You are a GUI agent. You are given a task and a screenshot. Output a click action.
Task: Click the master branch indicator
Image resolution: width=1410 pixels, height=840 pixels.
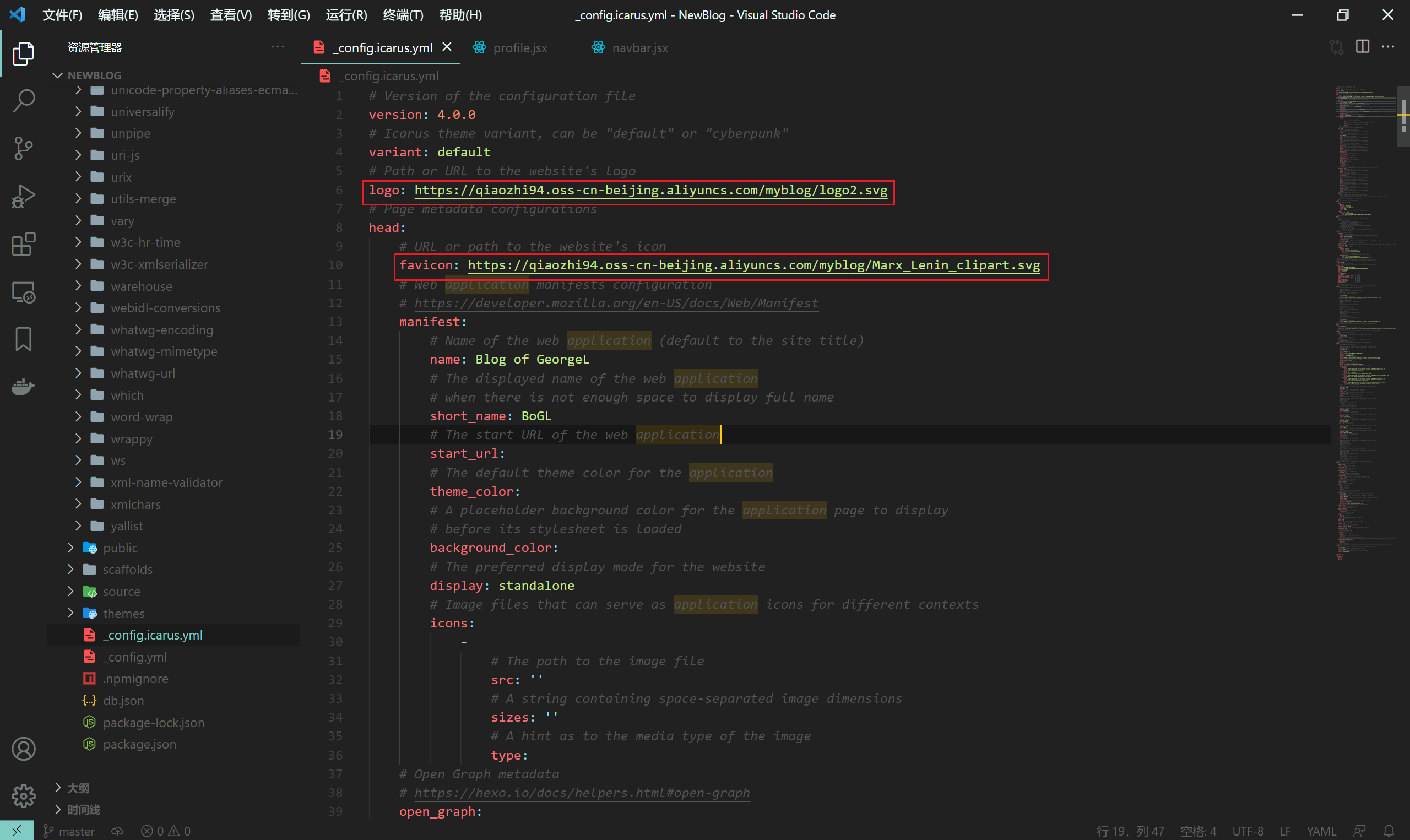pyautogui.click(x=68, y=831)
